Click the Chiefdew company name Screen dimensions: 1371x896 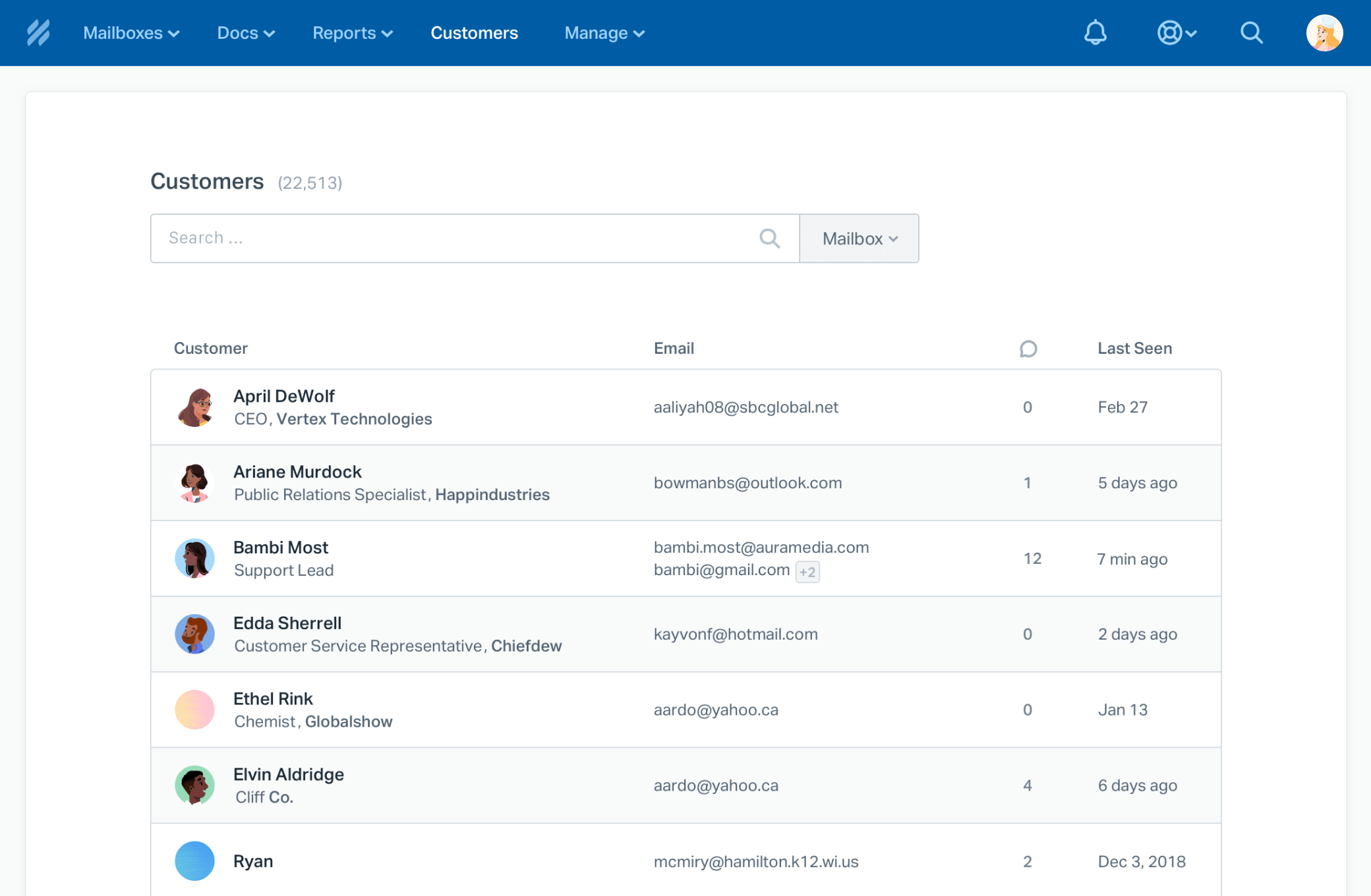(x=527, y=646)
